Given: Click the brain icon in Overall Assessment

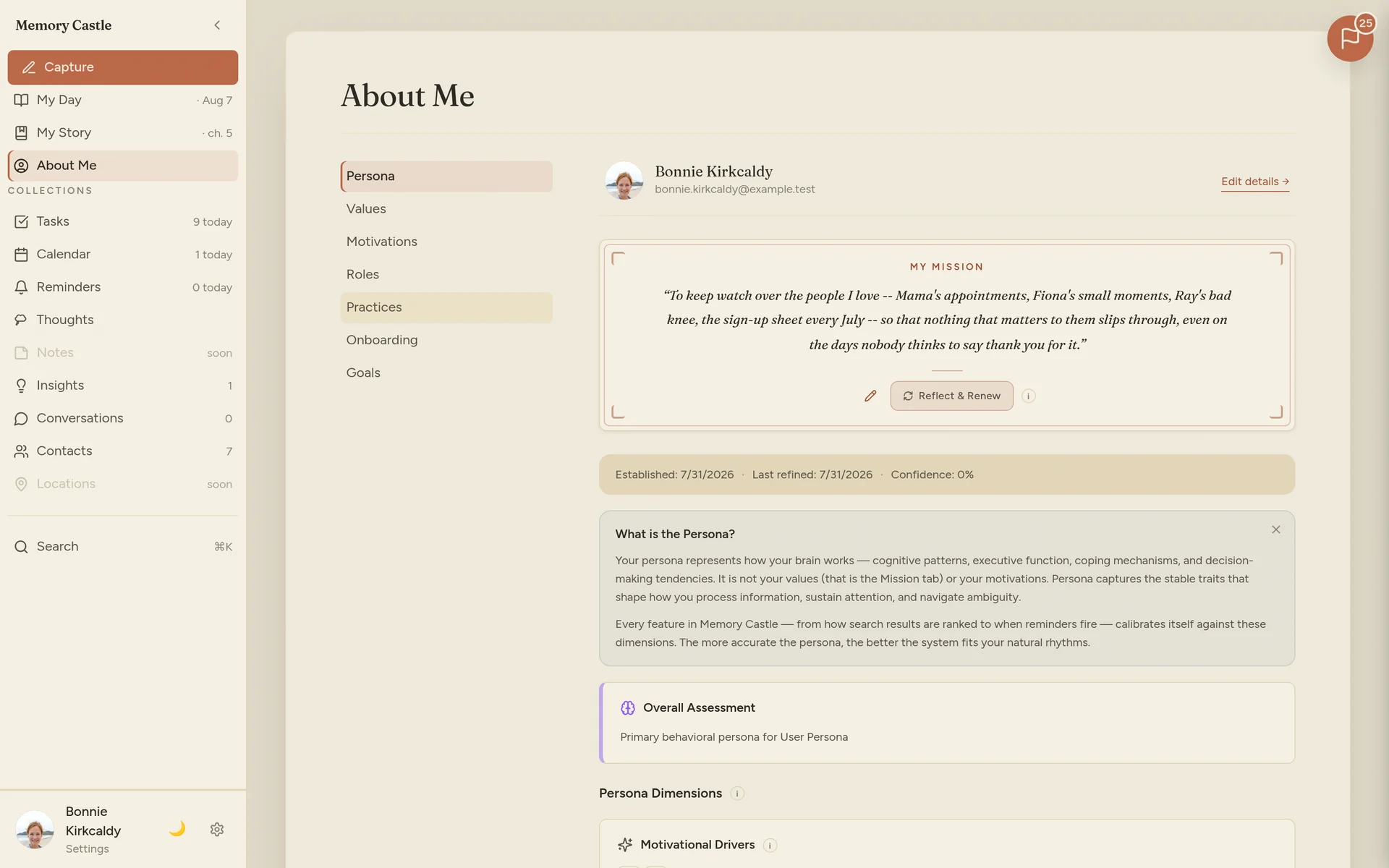Looking at the screenshot, I should (x=628, y=708).
